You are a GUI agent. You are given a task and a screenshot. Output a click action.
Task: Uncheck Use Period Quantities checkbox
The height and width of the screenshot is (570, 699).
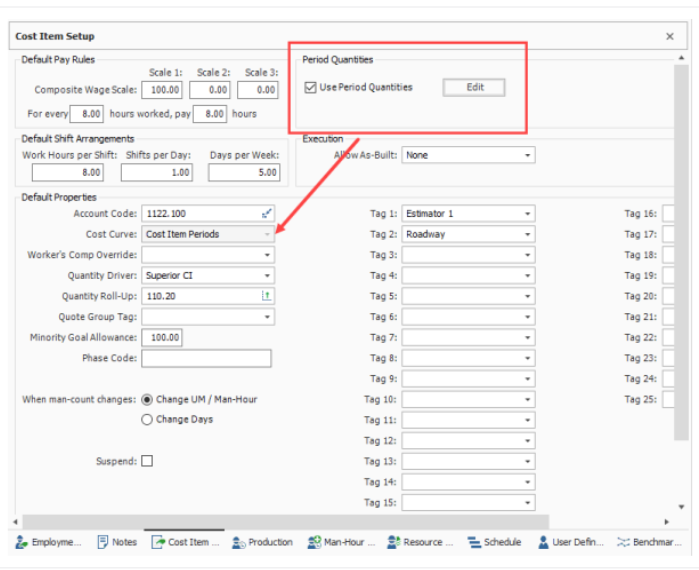pyautogui.click(x=310, y=88)
